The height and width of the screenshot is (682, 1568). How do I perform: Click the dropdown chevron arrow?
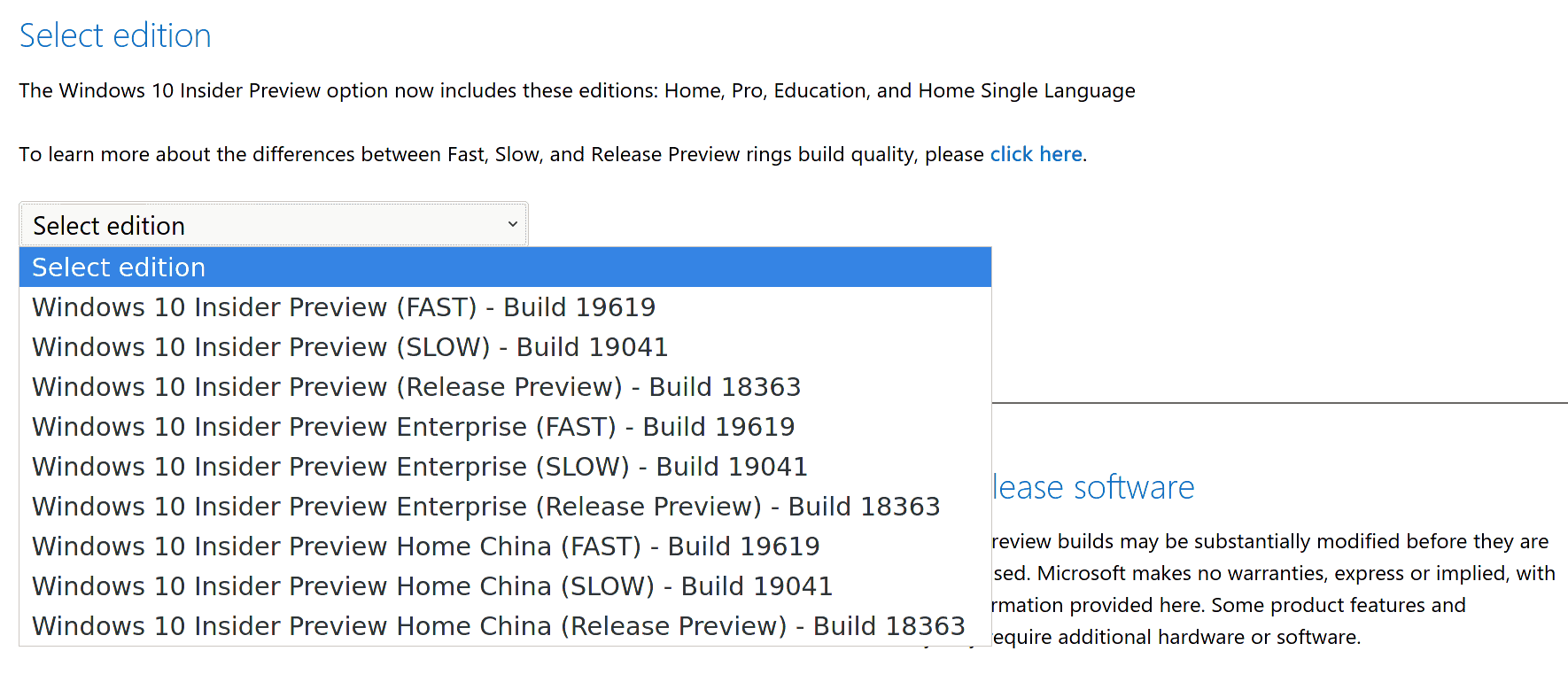coord(512,225)
